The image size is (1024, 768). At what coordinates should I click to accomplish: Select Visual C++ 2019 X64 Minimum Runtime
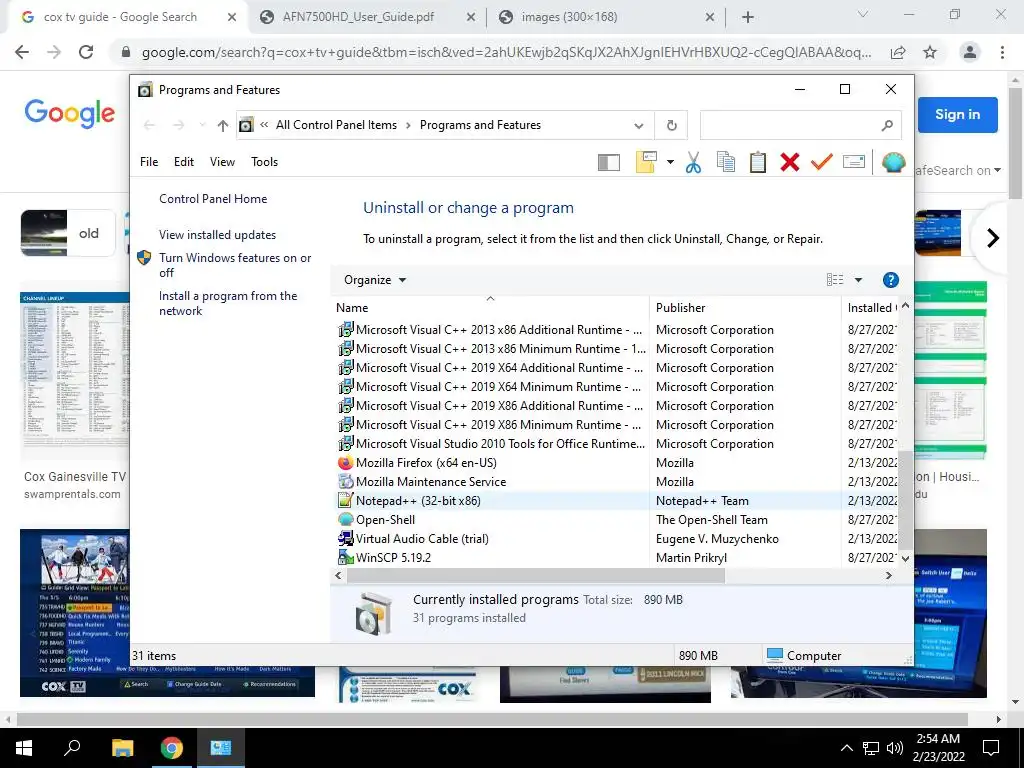(617, 387)
